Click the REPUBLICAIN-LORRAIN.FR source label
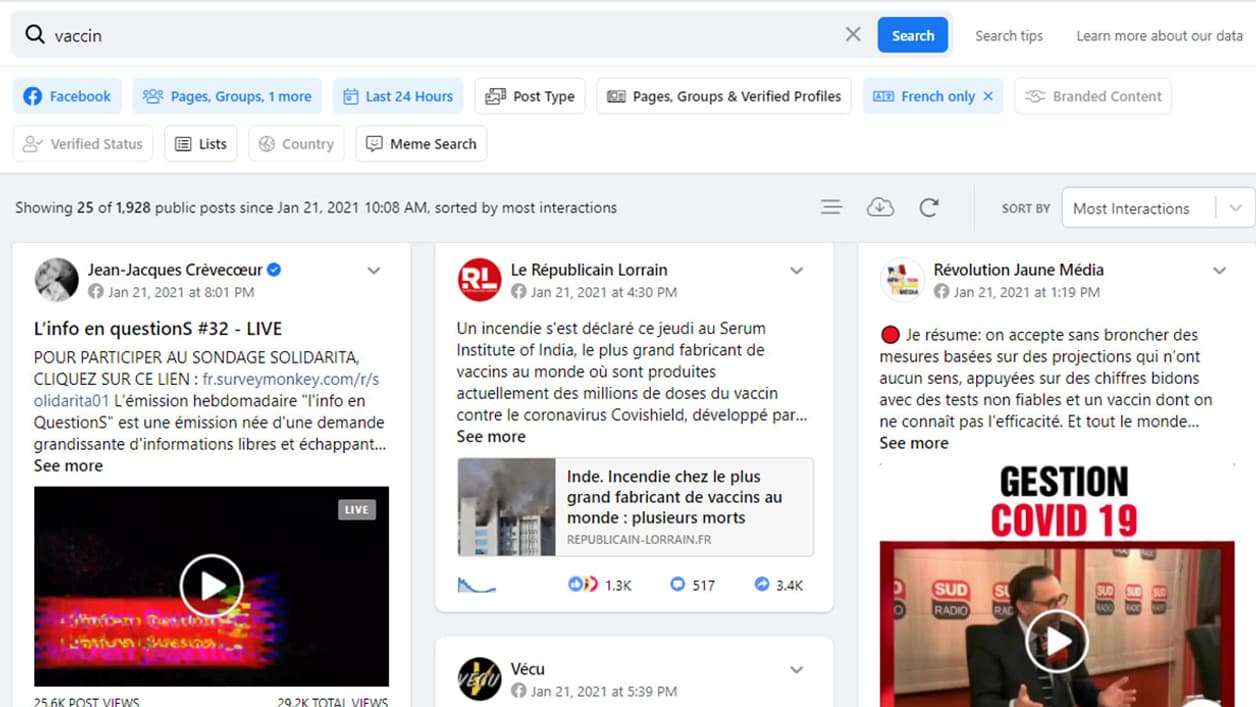The image size is (1256, 707). [x=639, y=540]
